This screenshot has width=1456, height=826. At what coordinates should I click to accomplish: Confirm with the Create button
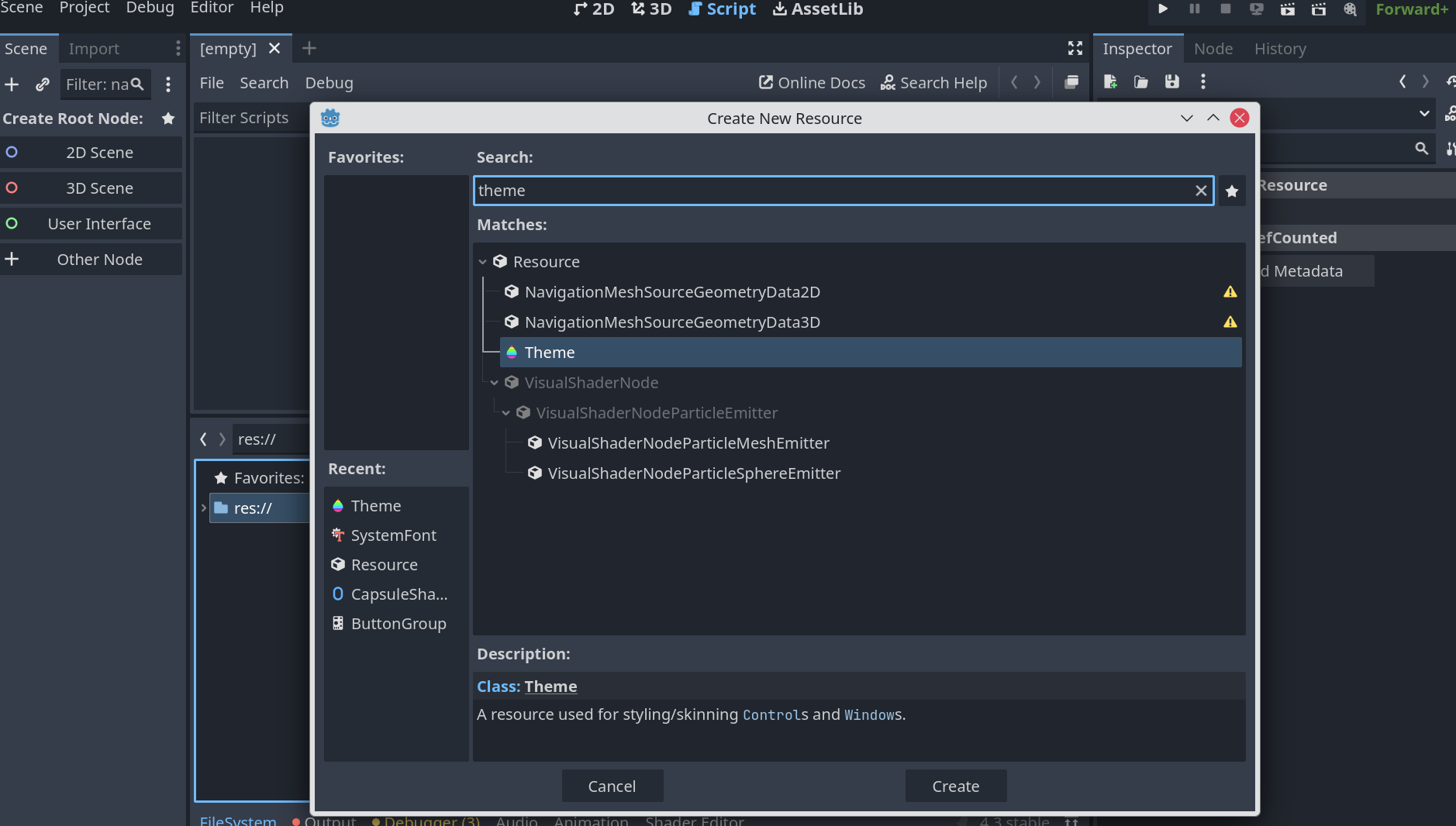coord(955,786)
